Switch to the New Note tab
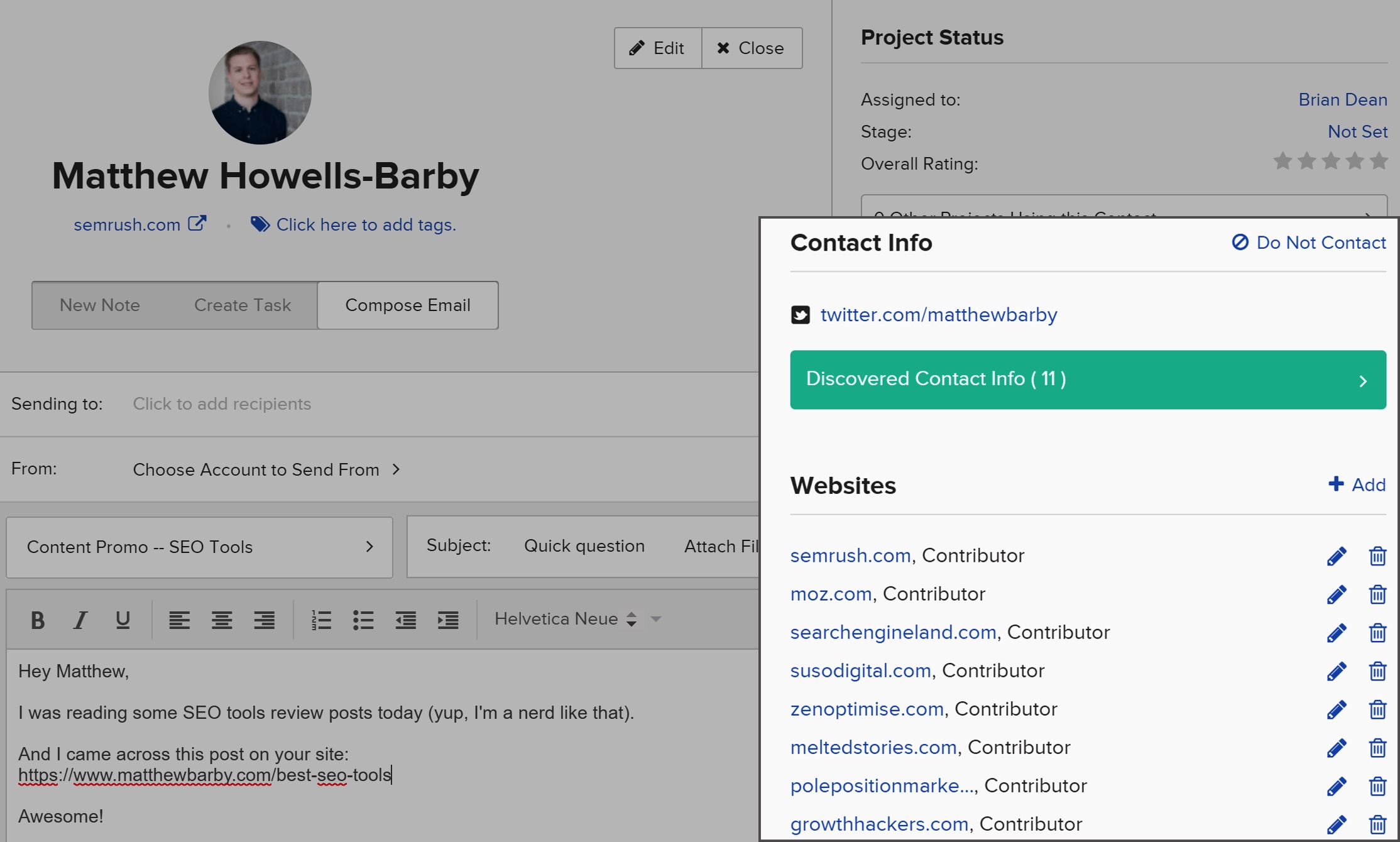 (x=100, y=305)
